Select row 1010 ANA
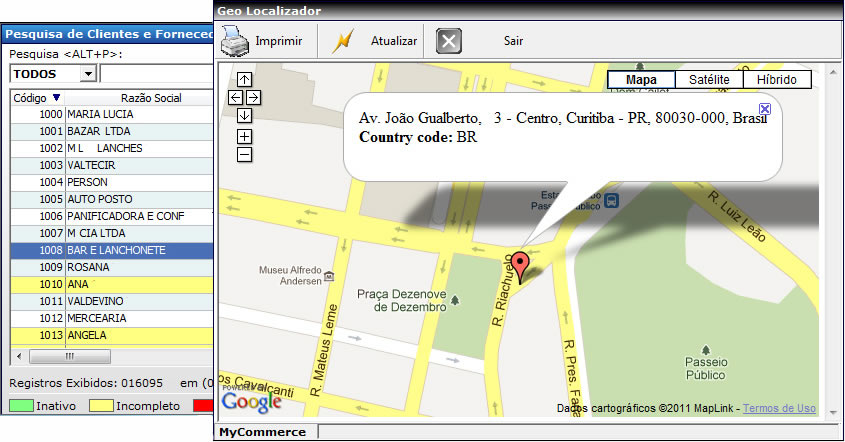 pos(112,284)
